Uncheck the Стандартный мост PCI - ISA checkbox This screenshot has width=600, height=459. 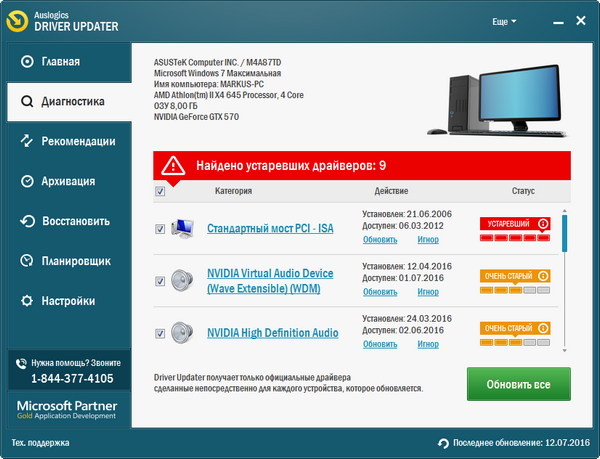(x=160, y=229)
